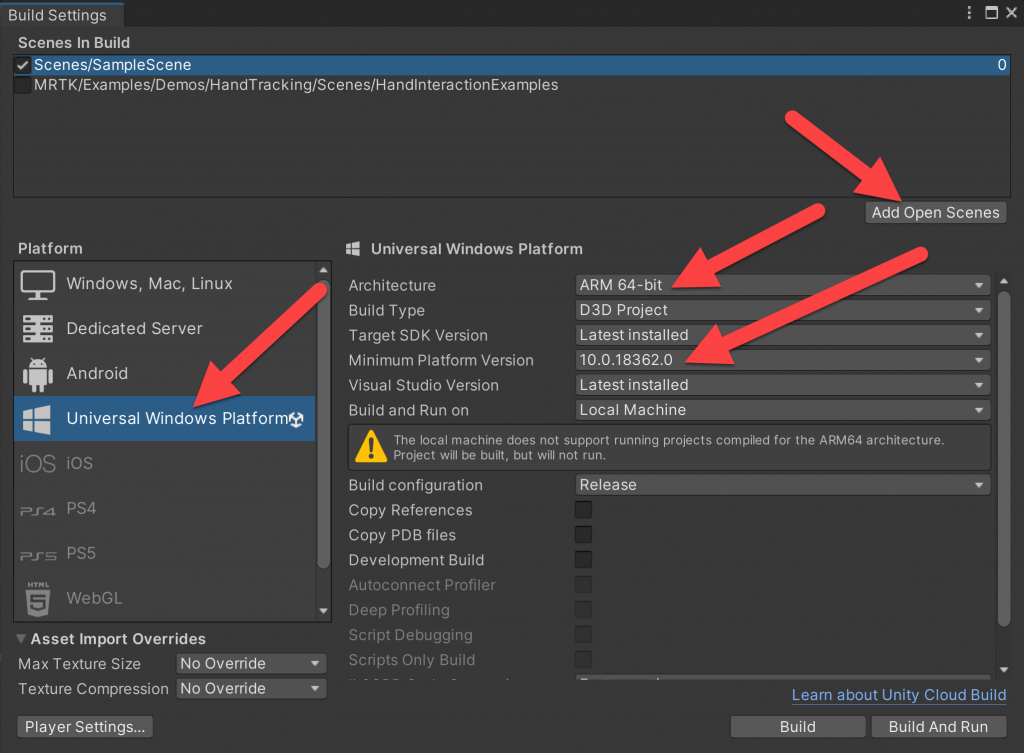Click the PS5 platform icon
Viewport: 1024px width, 753px height.
[x=37, y=555]
